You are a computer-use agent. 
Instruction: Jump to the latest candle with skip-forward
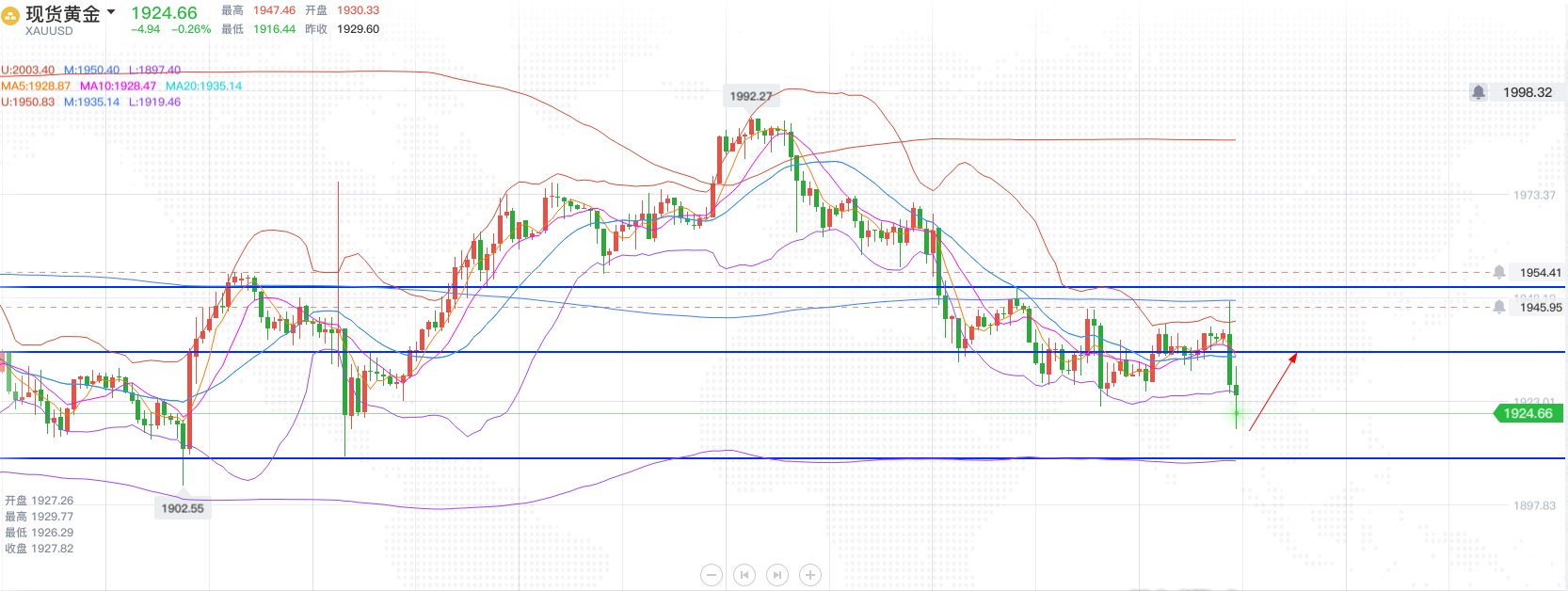coord(777,574)
